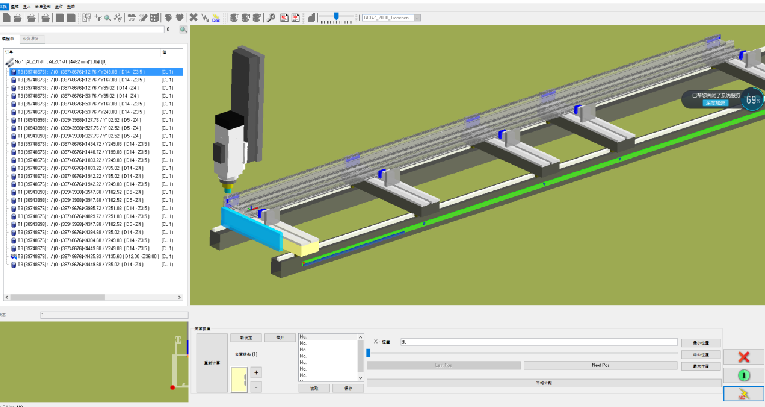This screenshot has height=407, width=765.
Task: Click the 65% circular indicator in the 3D view
Action: [x=751, y=98]
